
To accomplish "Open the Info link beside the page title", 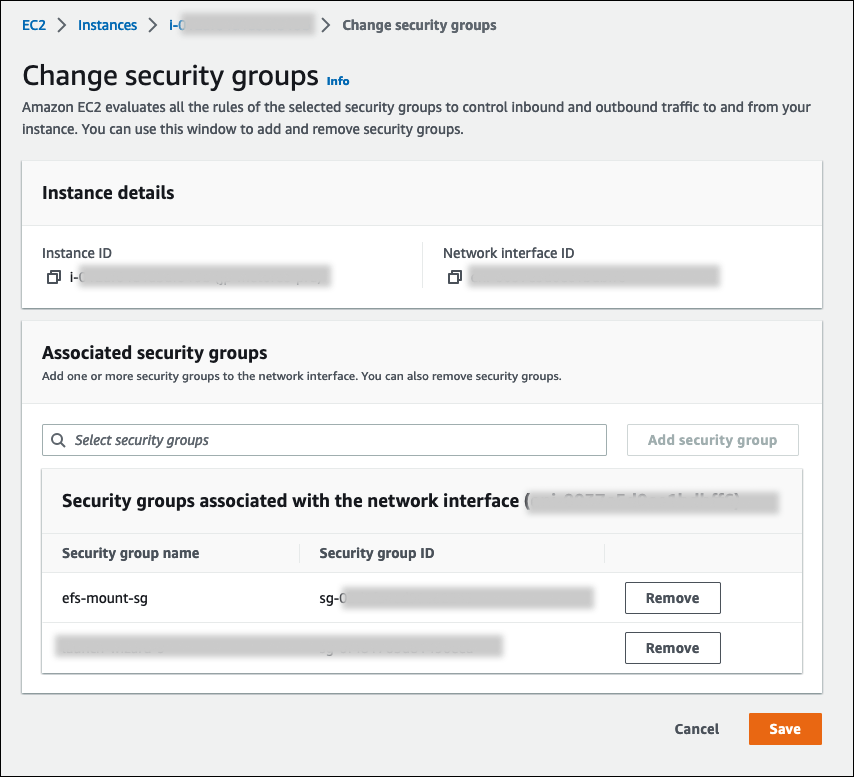I will click(x=338, y=80).
